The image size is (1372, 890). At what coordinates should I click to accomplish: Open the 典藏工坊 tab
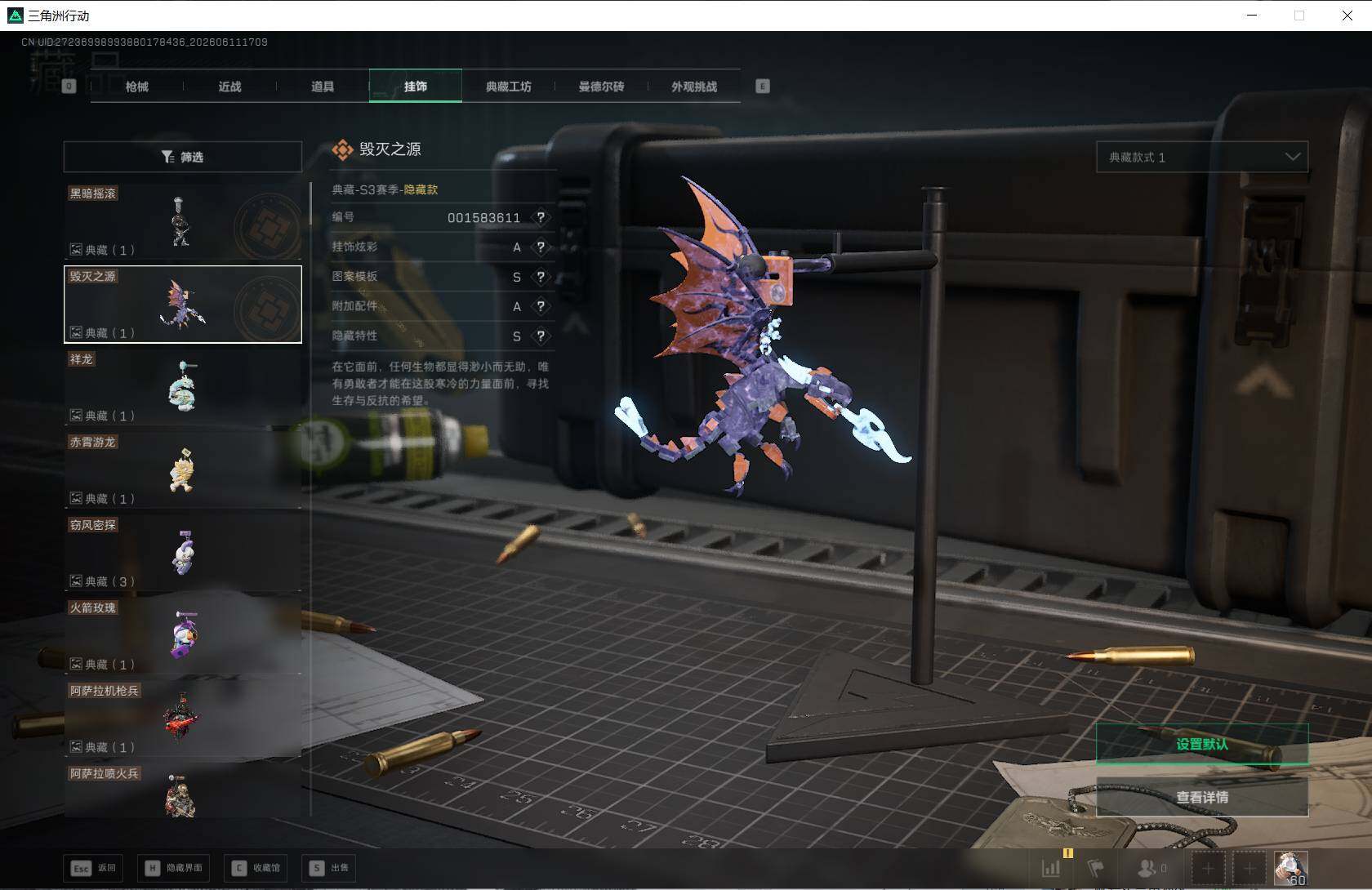[x=508, y=87]
